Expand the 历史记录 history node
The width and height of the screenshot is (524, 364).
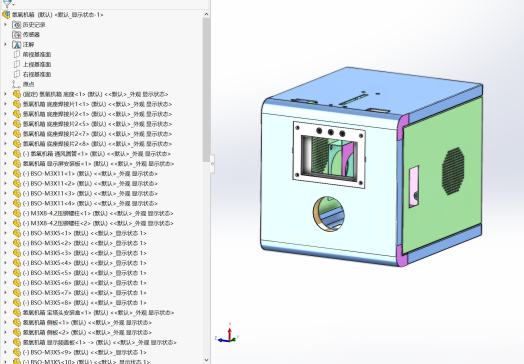tap(5, 25)
